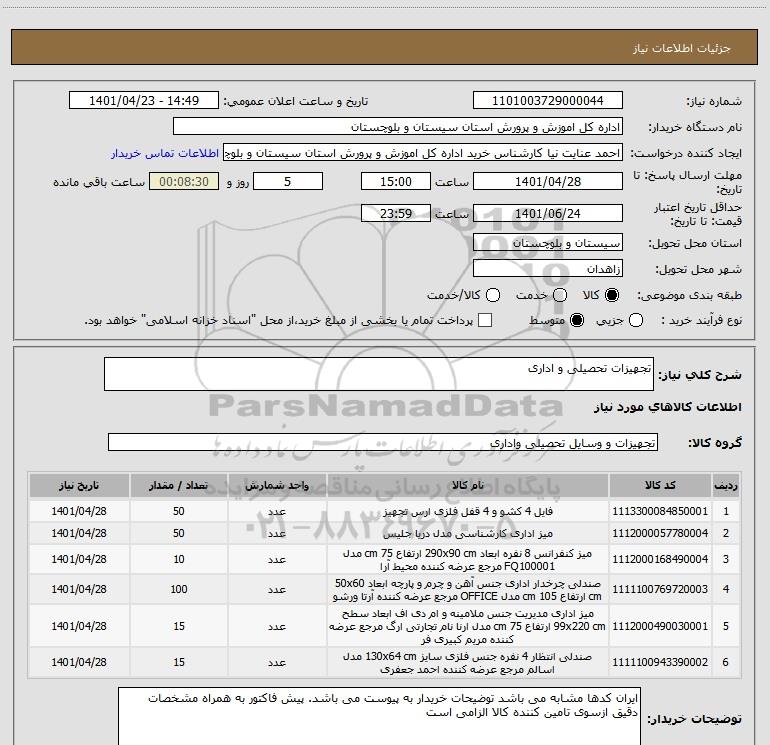
Task: Click the نوع فرآیند خرید label
Action: coord(701,320)
